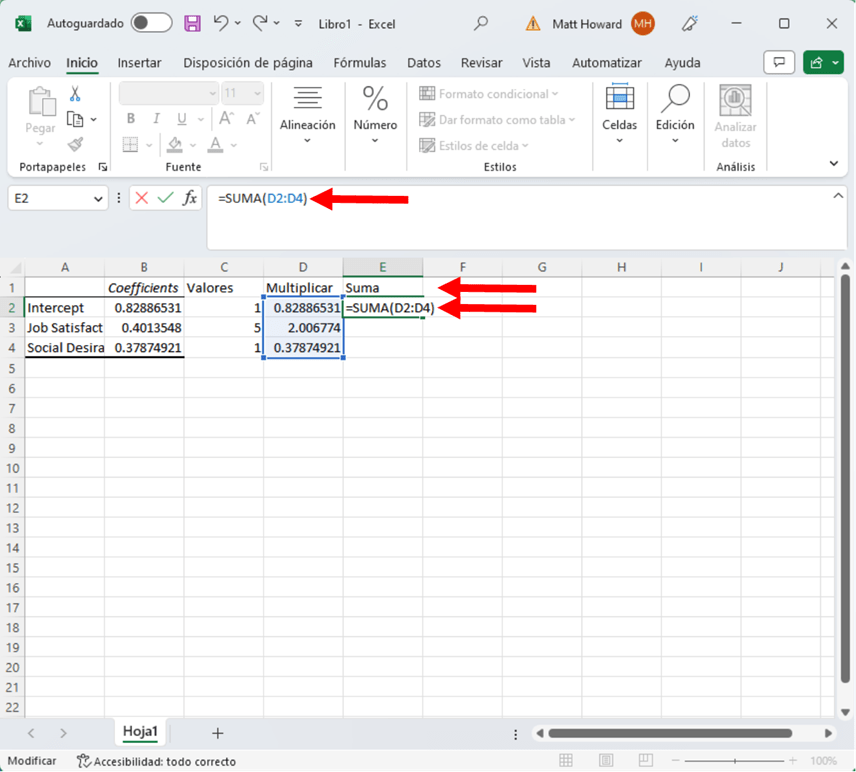Image resolution: width=856 pixels, height=772 pixels.
Task: Confirm formula with the checkmark icon
Action: (165, 198)
